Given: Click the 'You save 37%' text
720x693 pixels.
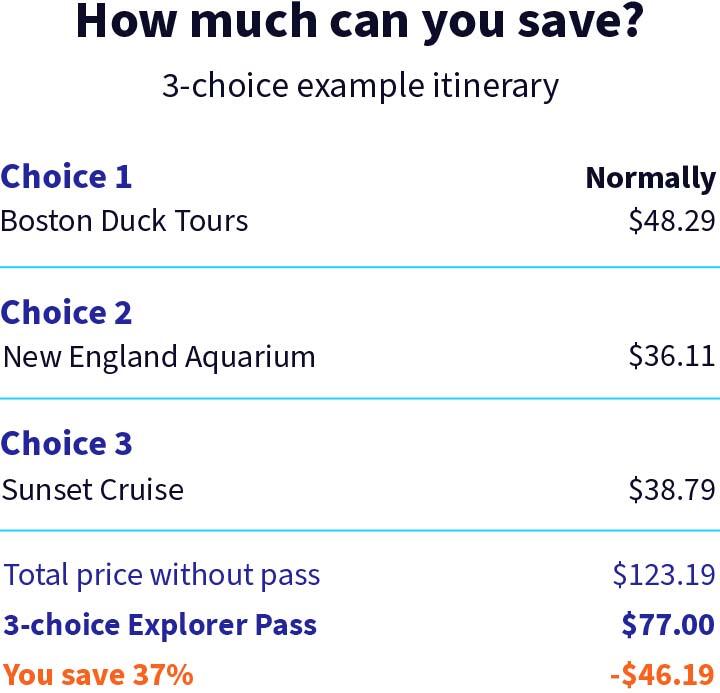Looking at the screenshot, I should [x=98, y=675].
